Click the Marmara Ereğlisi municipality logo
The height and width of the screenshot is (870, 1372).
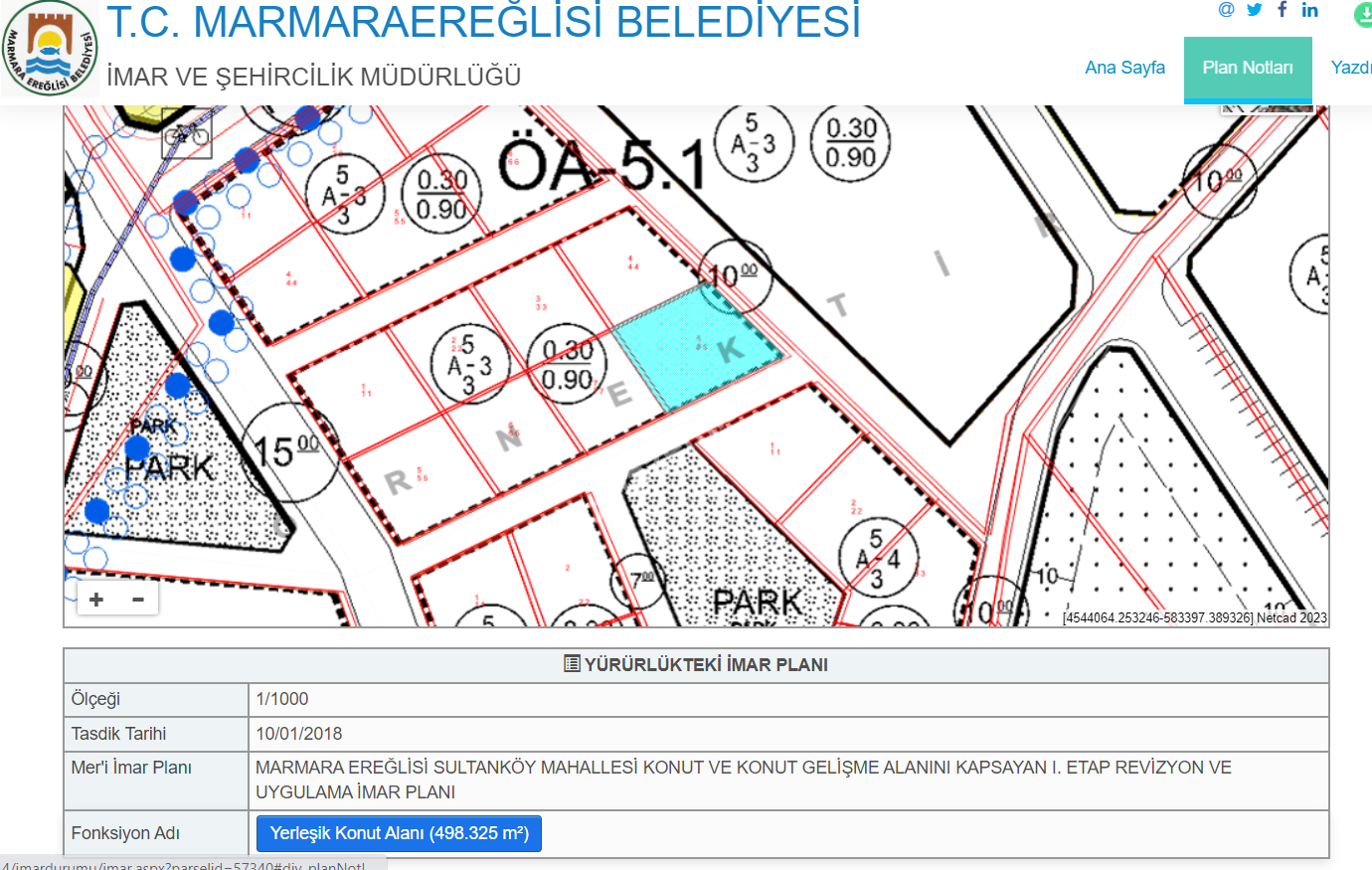pos(50,50)
